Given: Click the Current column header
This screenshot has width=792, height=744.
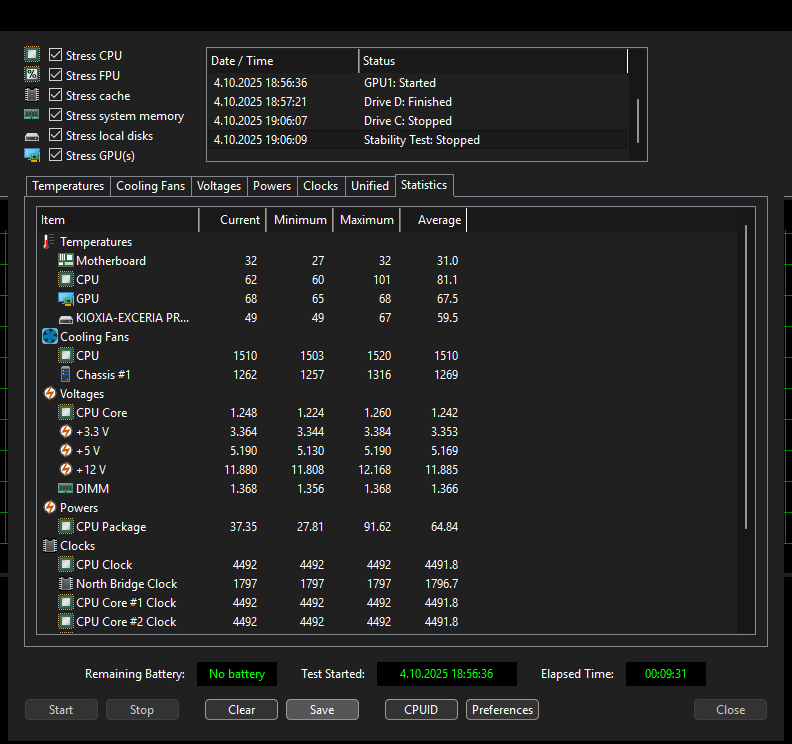Looking at the screenshot, I should point(233,220).
